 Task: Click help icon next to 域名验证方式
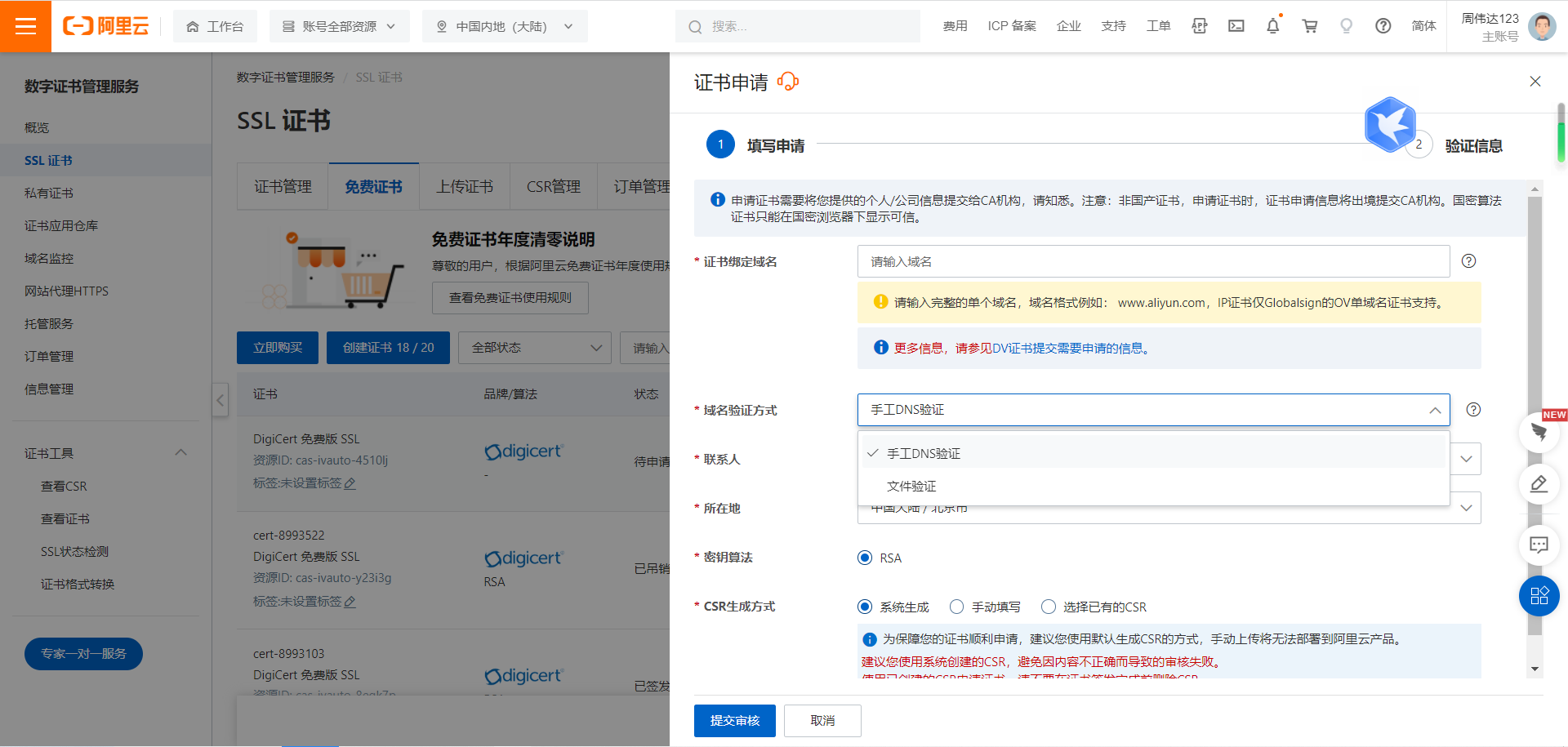coord(1473,410)
